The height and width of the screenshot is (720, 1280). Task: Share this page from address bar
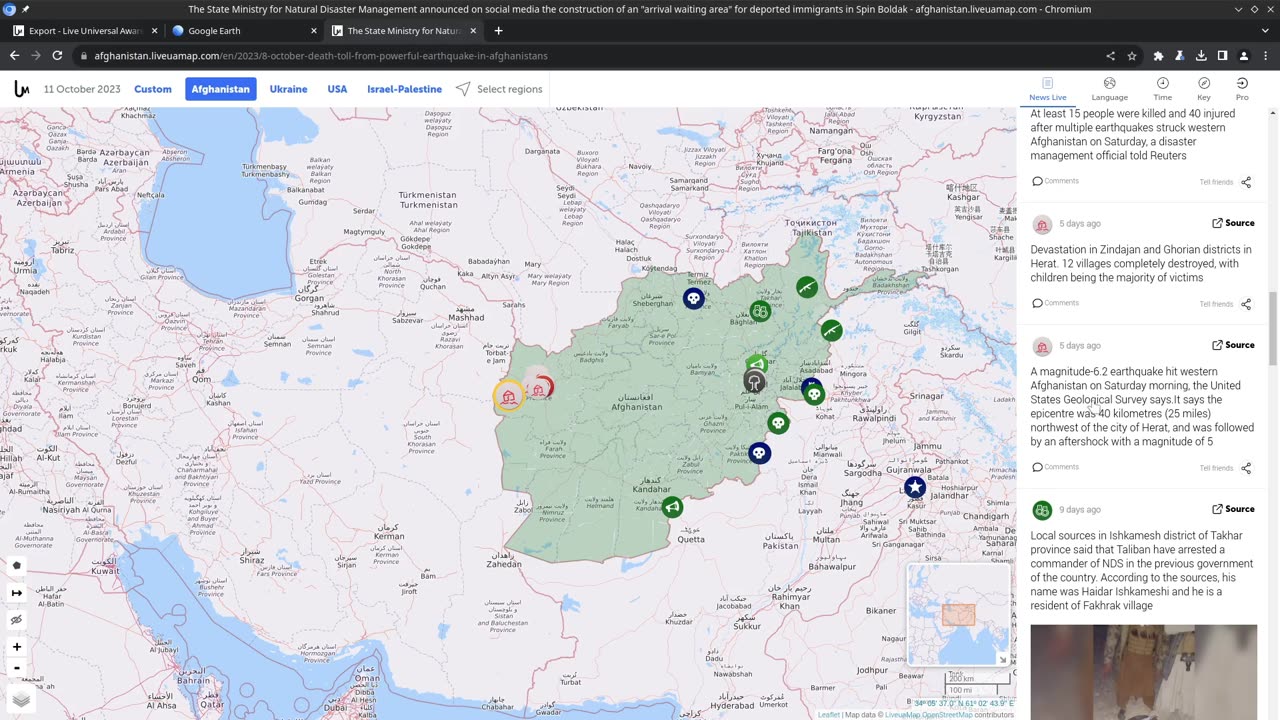[1110, 56]
